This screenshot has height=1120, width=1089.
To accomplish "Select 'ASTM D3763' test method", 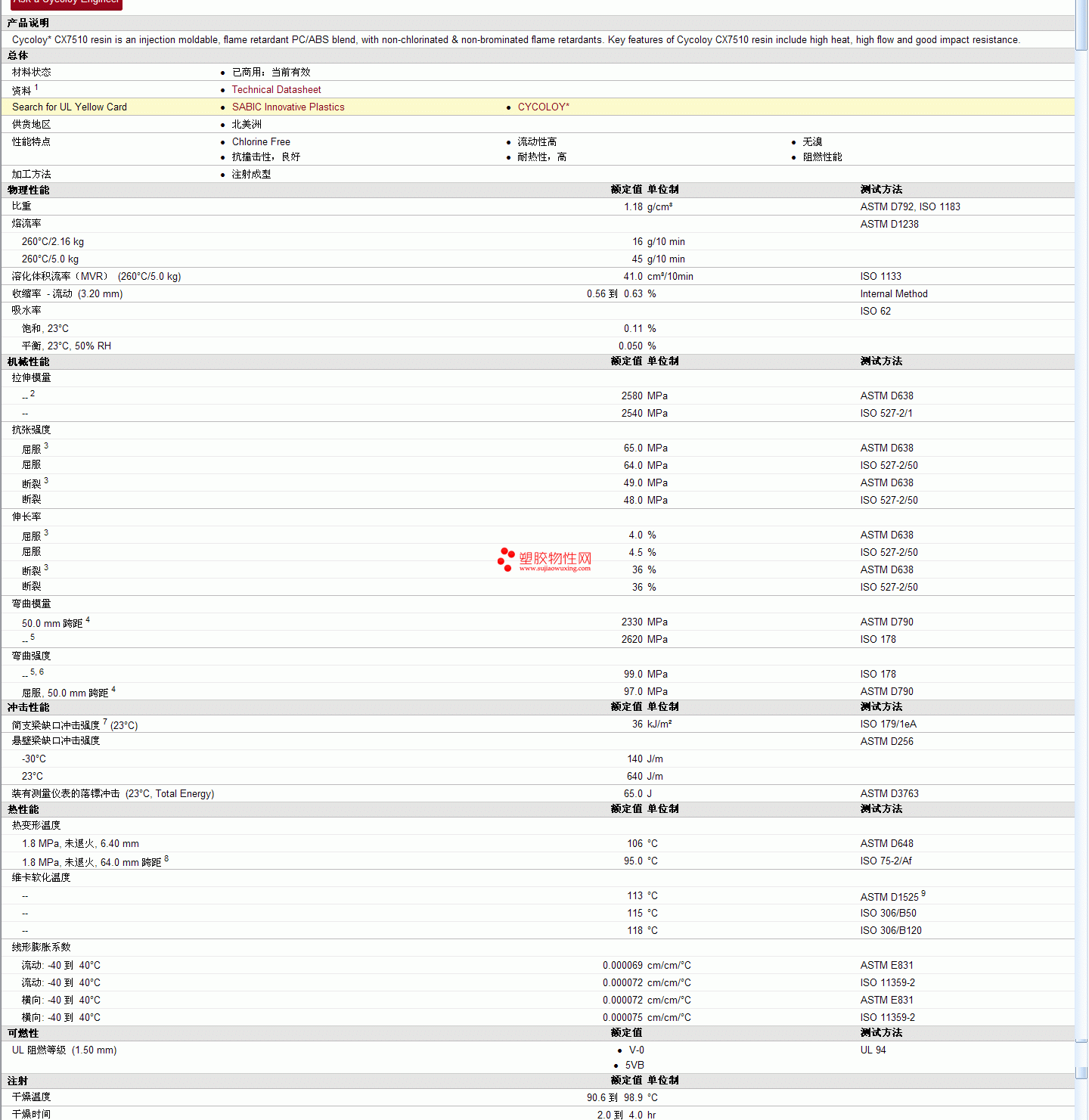I will coord(889,793).
